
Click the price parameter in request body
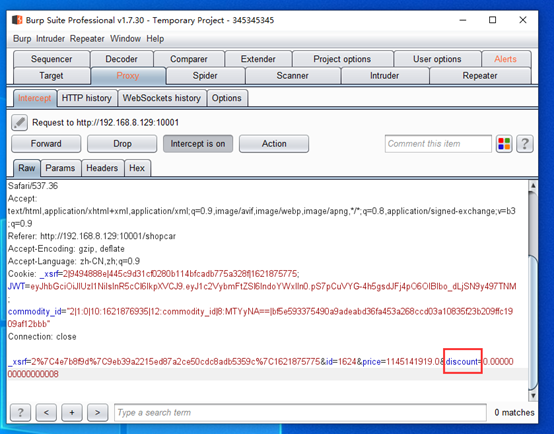pyautogui.click(x=371, y=362)
